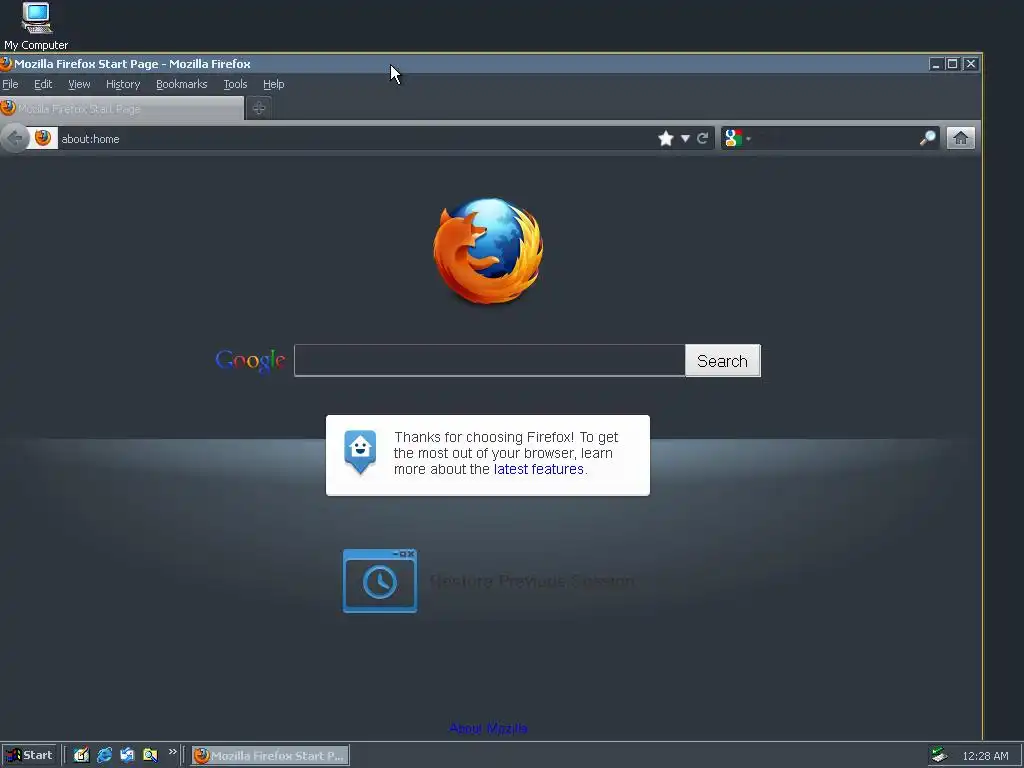1024x768 pixels.
Task: Click the Firefox icon in title bar
Action: (6, 64)
